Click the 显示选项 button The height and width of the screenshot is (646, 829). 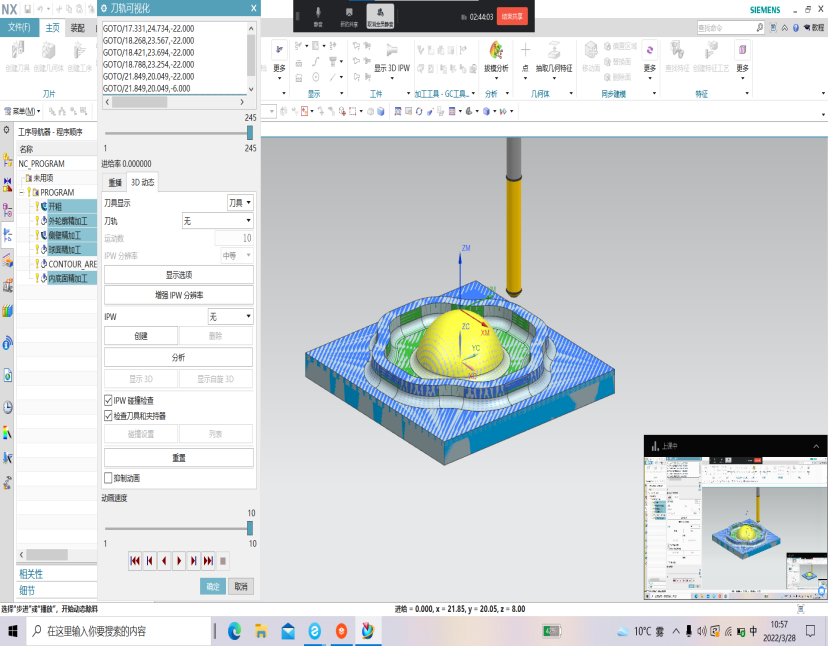pos(179,275)
